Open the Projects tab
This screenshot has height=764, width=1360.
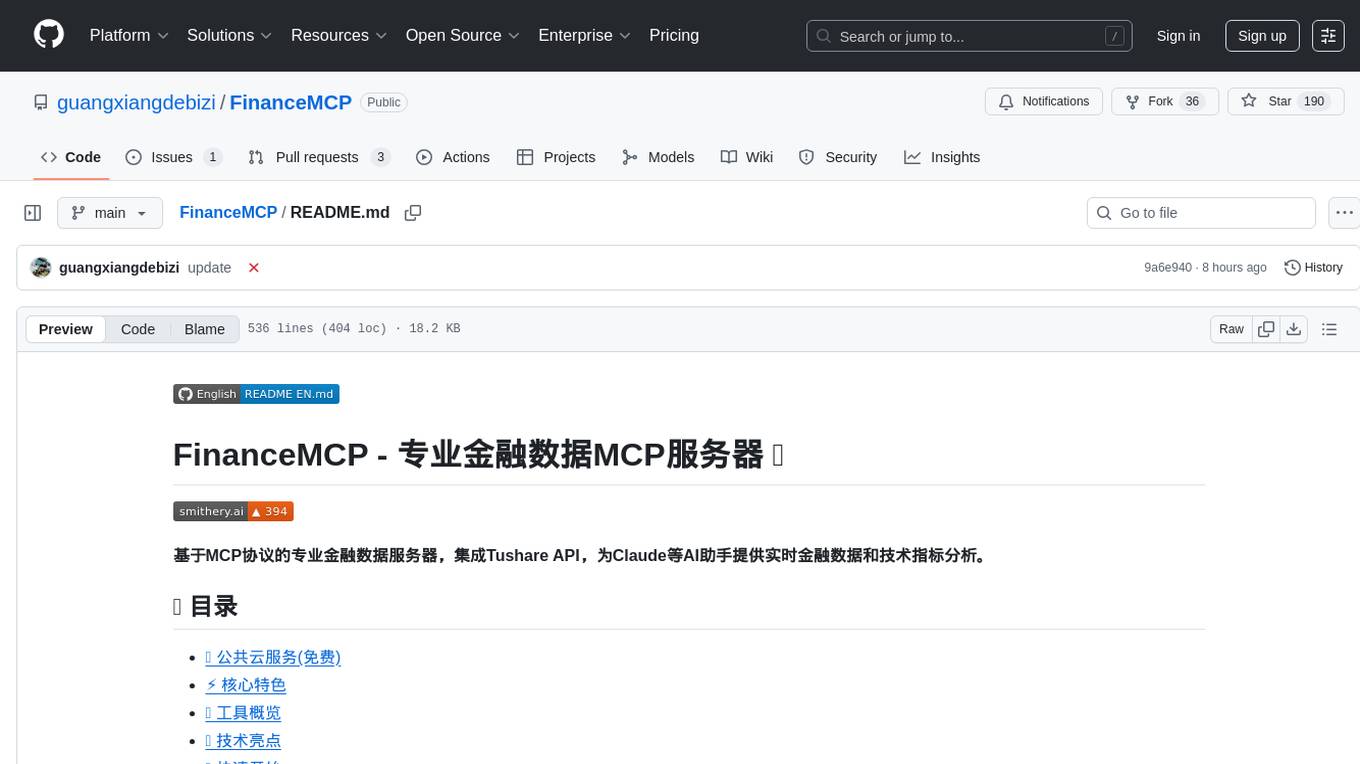point(556,157)
